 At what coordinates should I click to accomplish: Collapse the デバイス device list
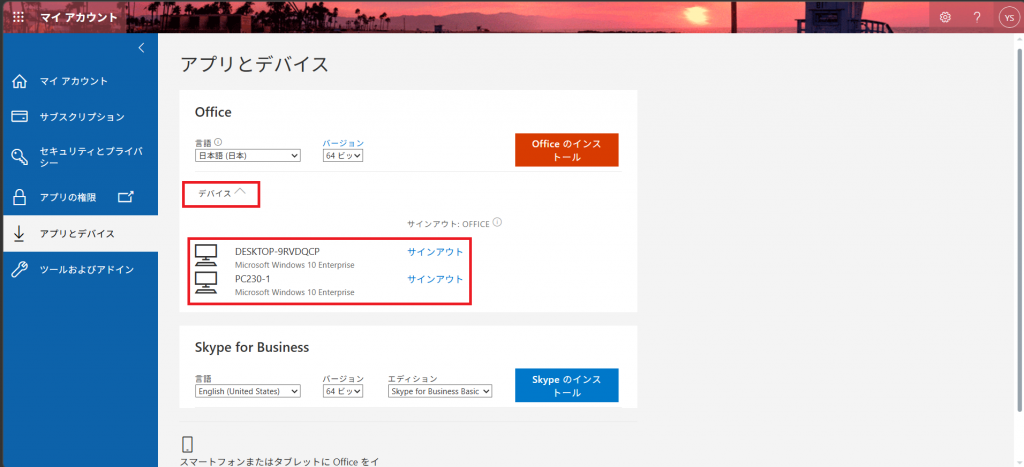pyautogui.click(x=221, y=193)
